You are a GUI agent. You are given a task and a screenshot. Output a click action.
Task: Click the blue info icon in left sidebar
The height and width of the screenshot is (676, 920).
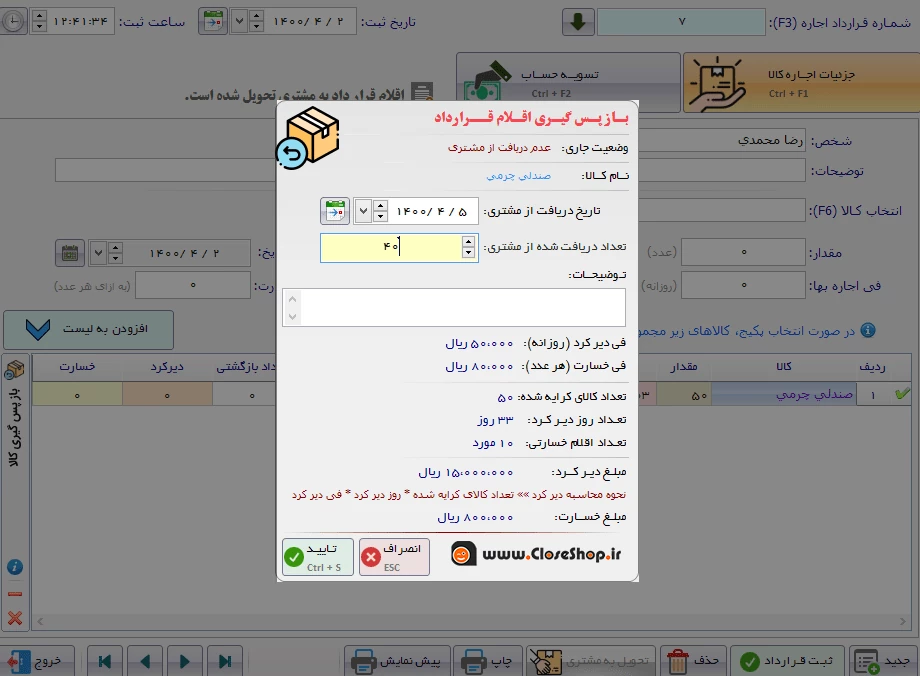pos(15,567)
